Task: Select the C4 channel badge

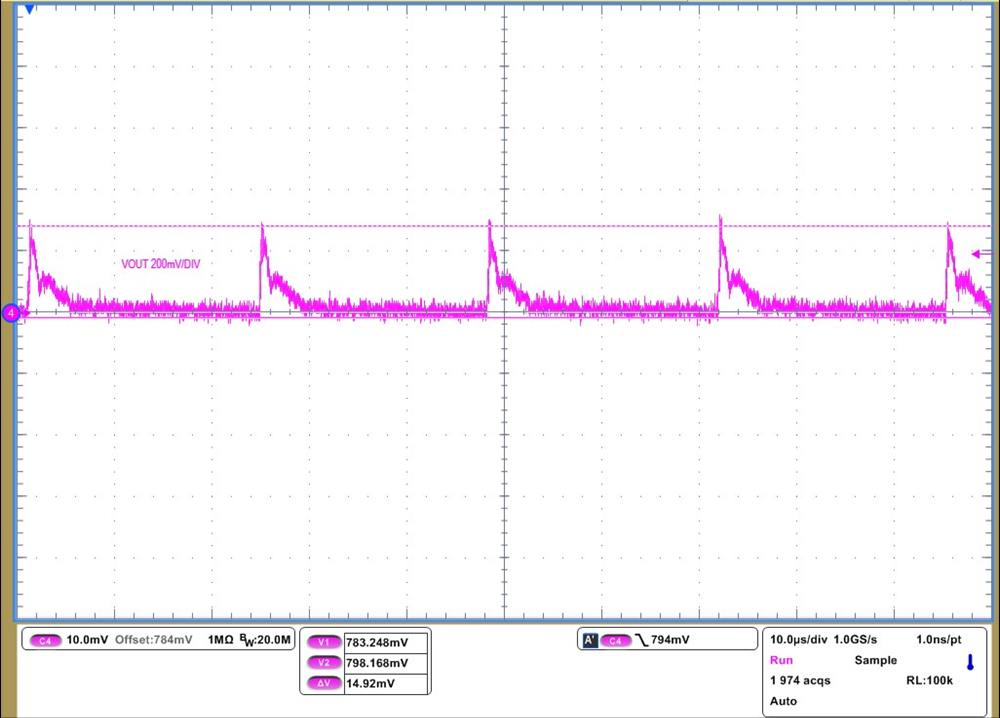Action: pos(45,640)
